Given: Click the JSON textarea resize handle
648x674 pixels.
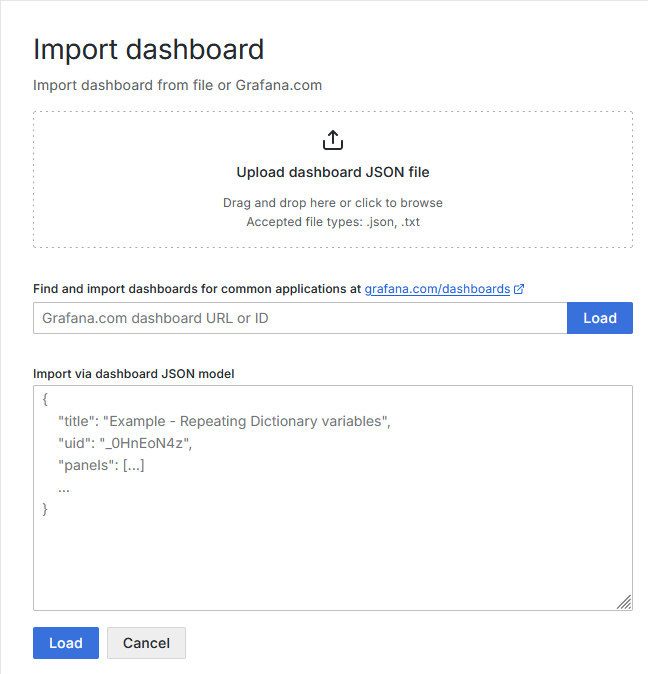Looking at the screenshot, I should click(624, 601).
